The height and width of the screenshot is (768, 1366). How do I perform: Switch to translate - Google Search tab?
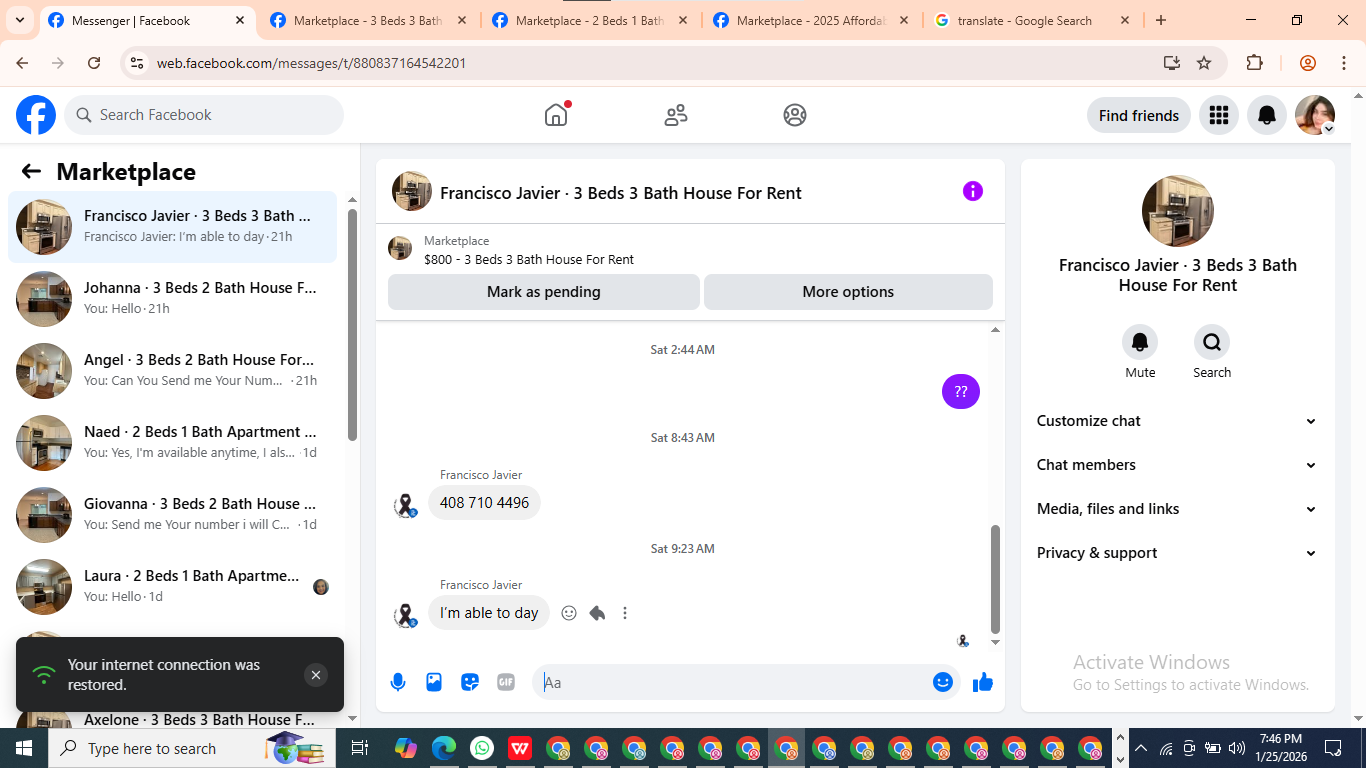coord(1033,20)
